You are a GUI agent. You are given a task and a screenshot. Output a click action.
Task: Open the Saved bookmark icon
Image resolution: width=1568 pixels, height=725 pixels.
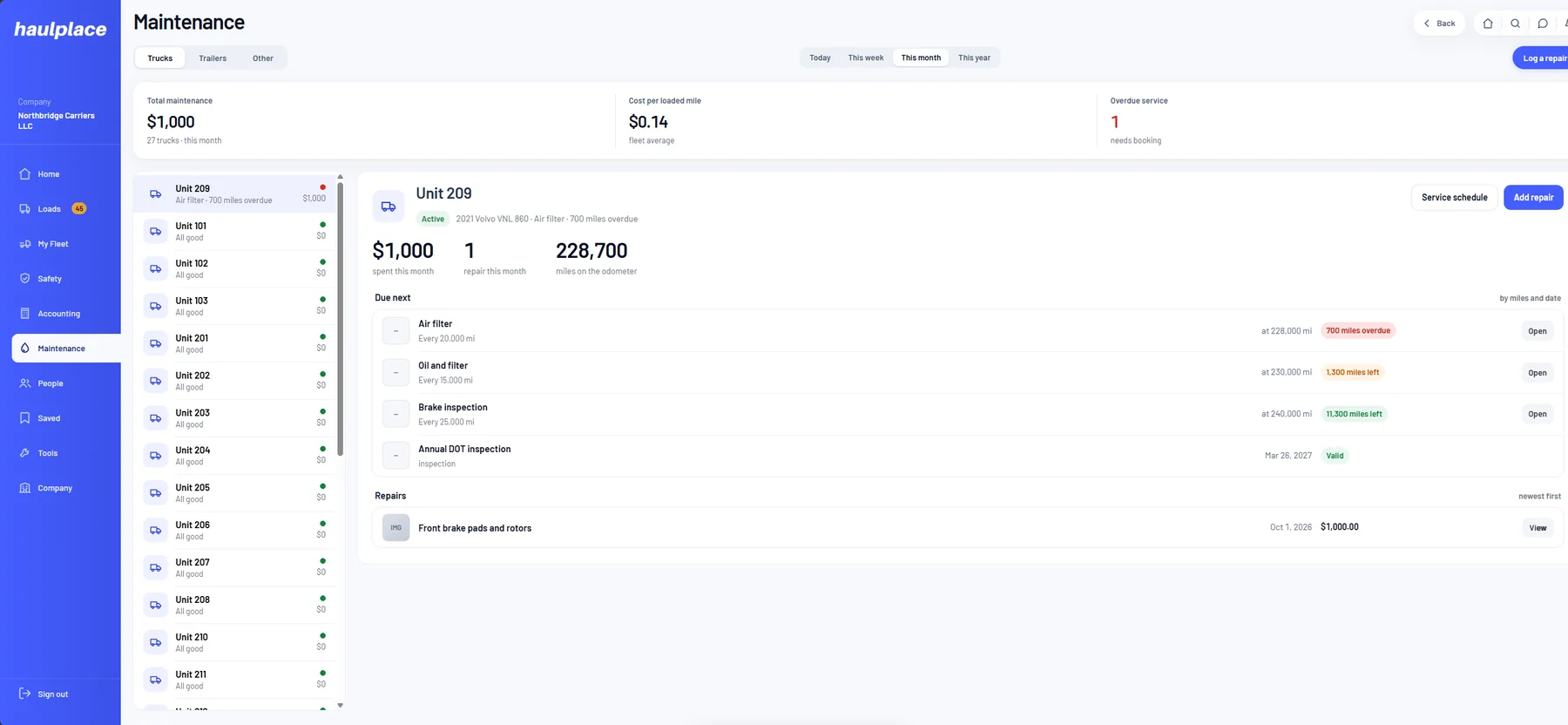[24, 417]
